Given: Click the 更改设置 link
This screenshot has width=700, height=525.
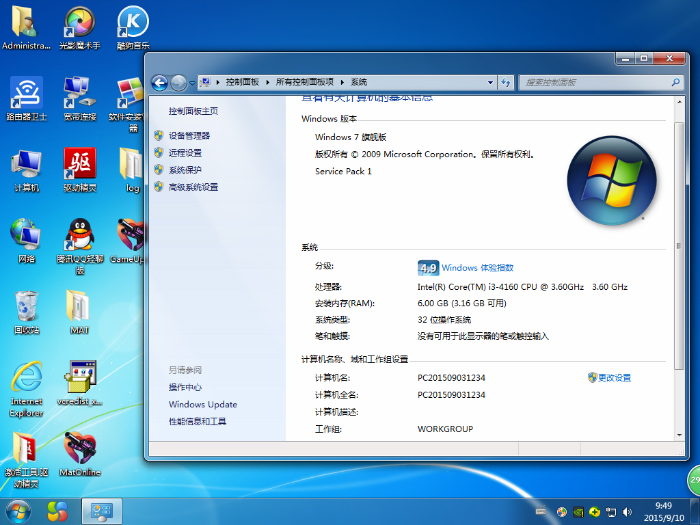Looking at the screenshot, I should [x=614, y=378].
